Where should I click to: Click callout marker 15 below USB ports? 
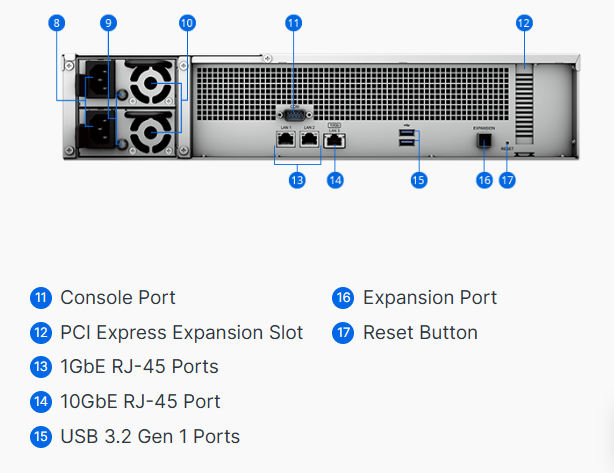419,180
